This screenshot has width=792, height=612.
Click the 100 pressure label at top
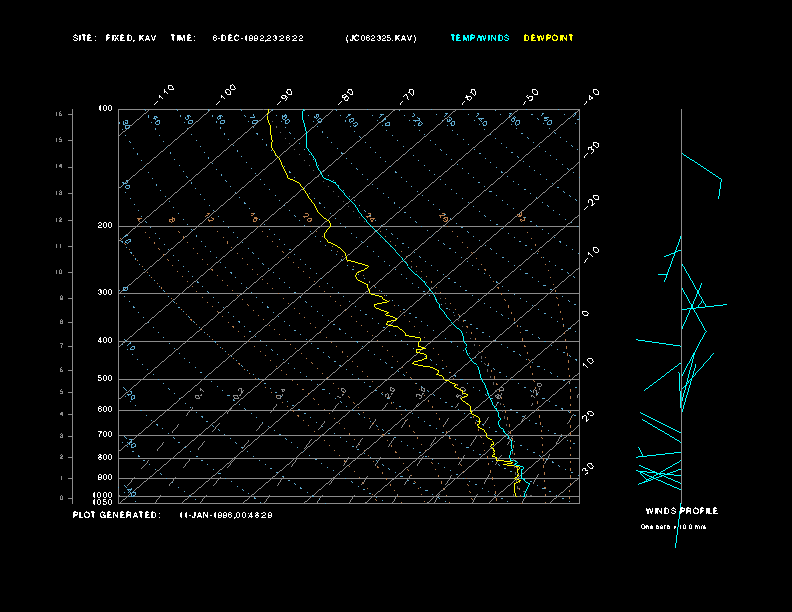(105, 108)
